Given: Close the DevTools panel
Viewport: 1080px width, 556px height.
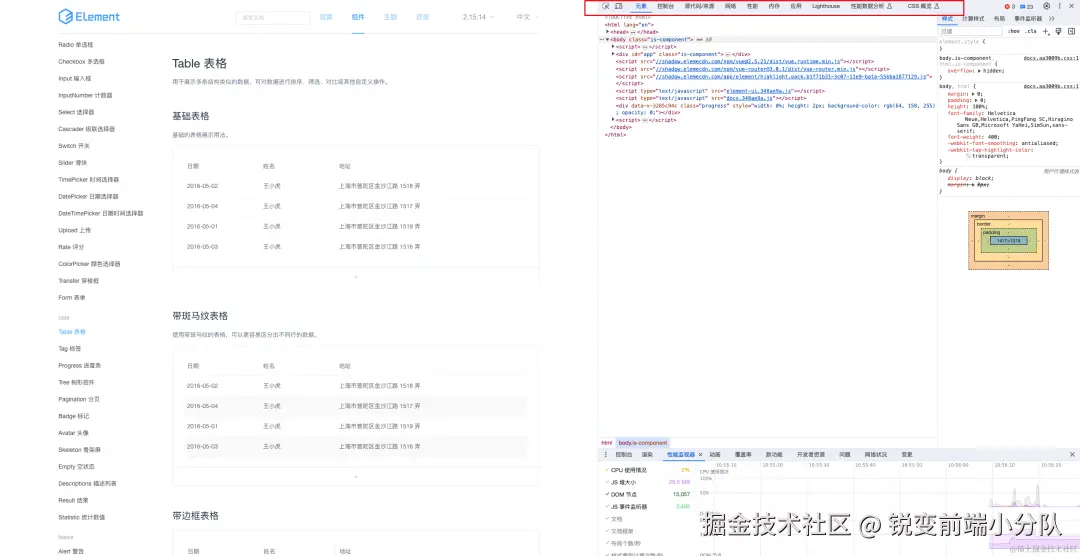Looking at the screenshot, I should [x=1072, y=6].
